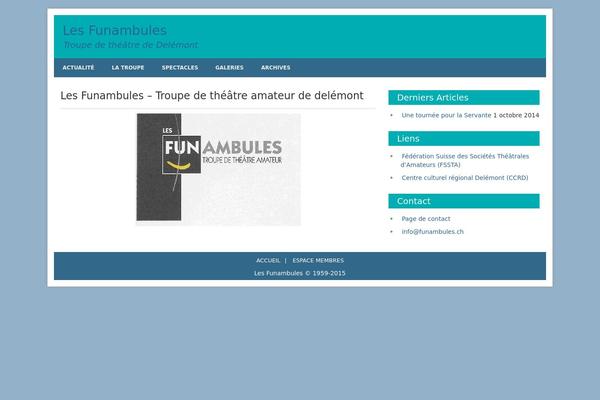The image size is (600, 400).
Task: Click the Liens sidebar heading
Action: click(464, 139)
